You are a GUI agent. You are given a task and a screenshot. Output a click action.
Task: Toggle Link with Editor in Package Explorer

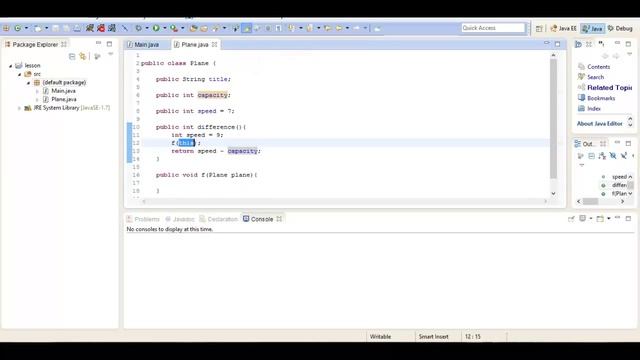point(83,56)
